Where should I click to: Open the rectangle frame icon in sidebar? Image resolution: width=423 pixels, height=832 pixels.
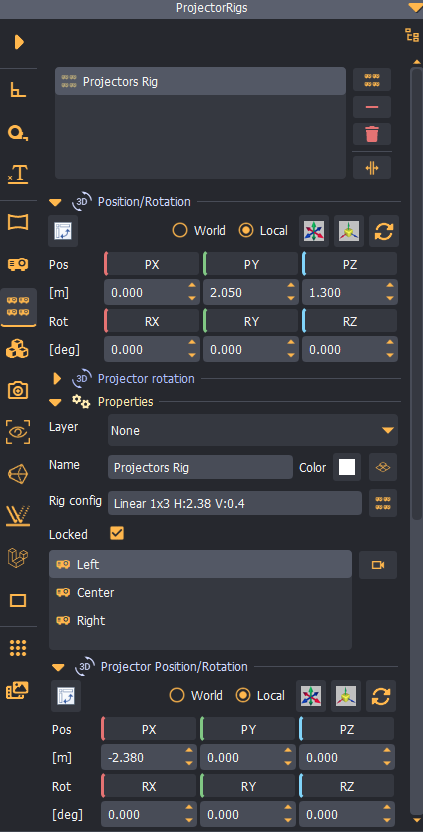pos(19,601)
